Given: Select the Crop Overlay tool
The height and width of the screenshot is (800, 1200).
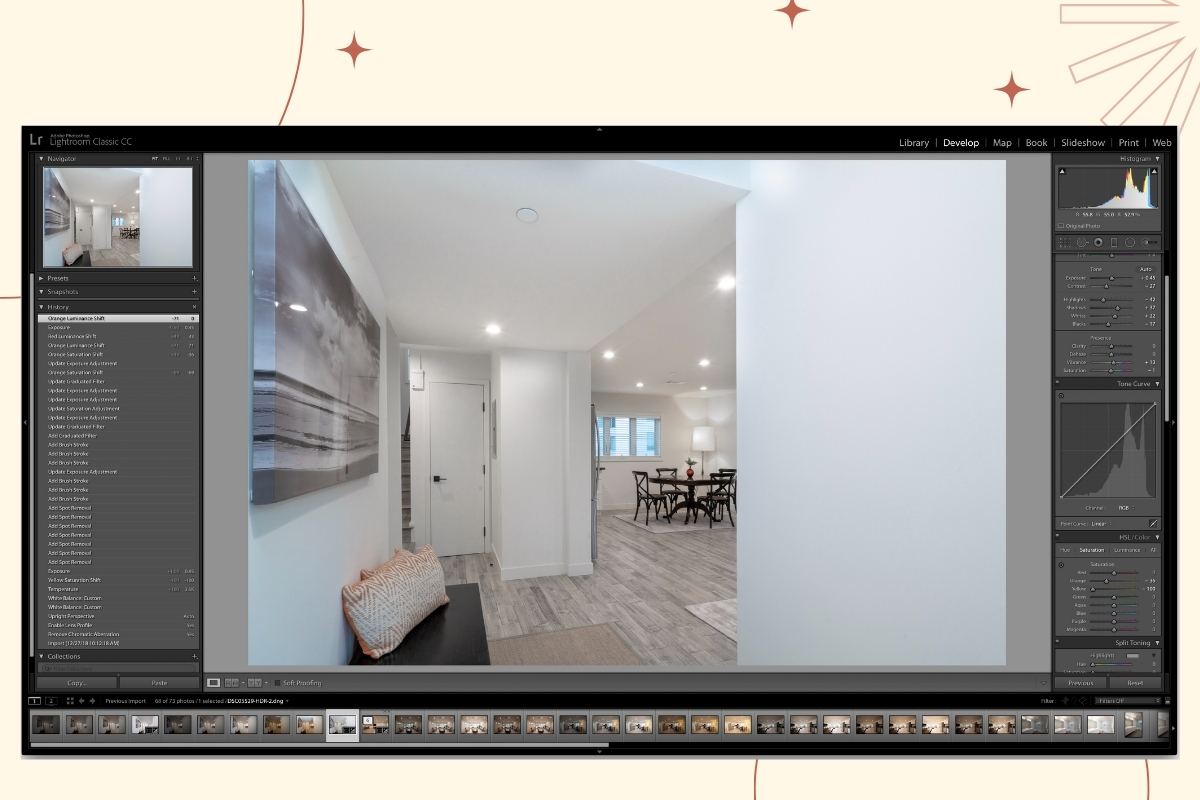Looking at the screenshot, I should click(1066, 241).
